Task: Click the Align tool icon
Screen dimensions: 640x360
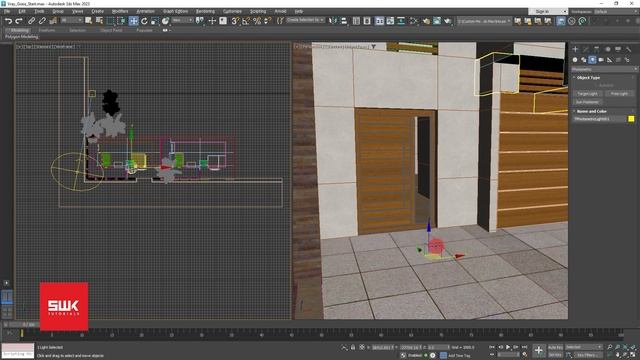Action: coord(344,21)
